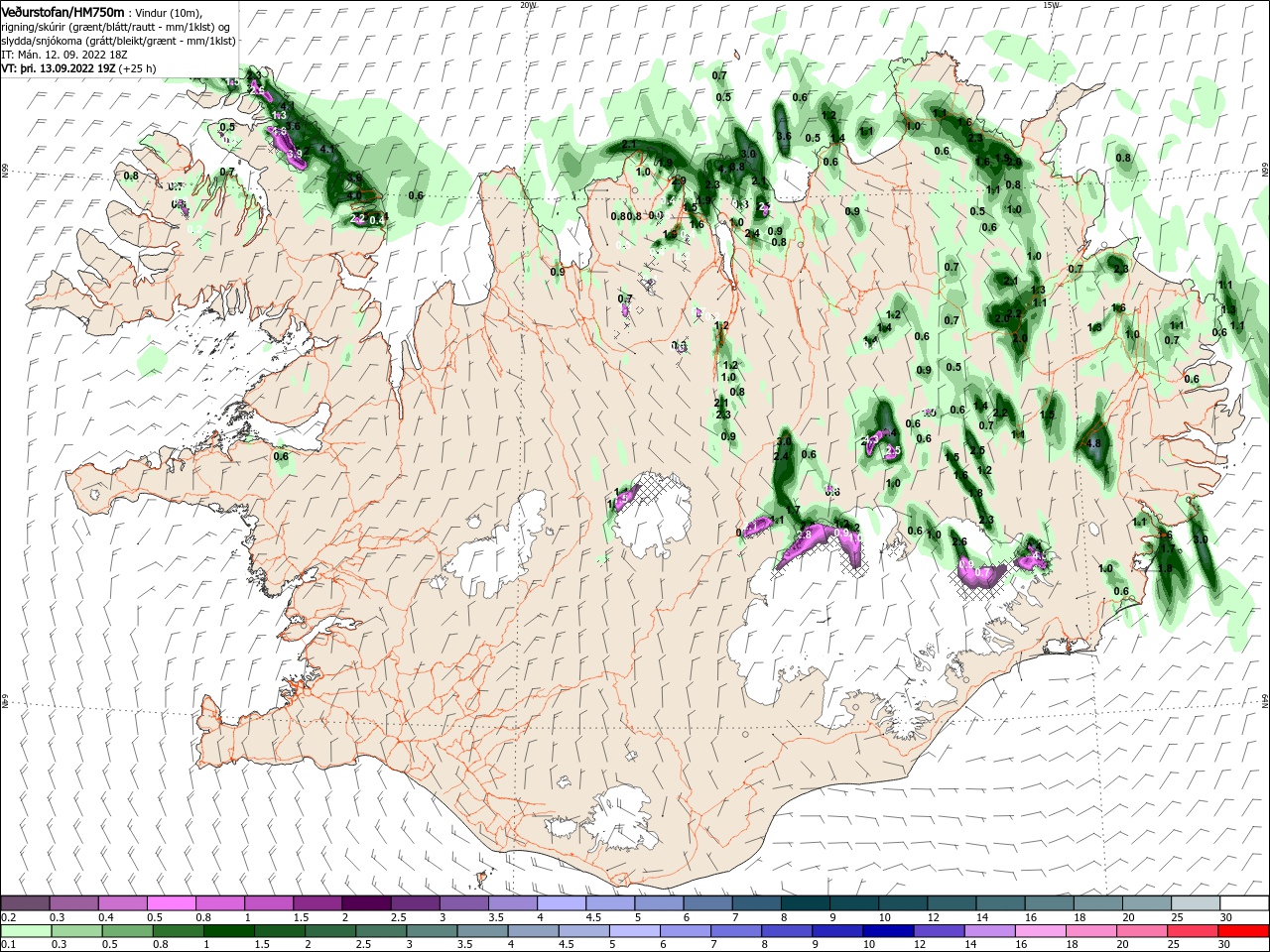Pick the palest green swatch starting the rain legend
This screenshot has height=952, width=1270.
25,931
